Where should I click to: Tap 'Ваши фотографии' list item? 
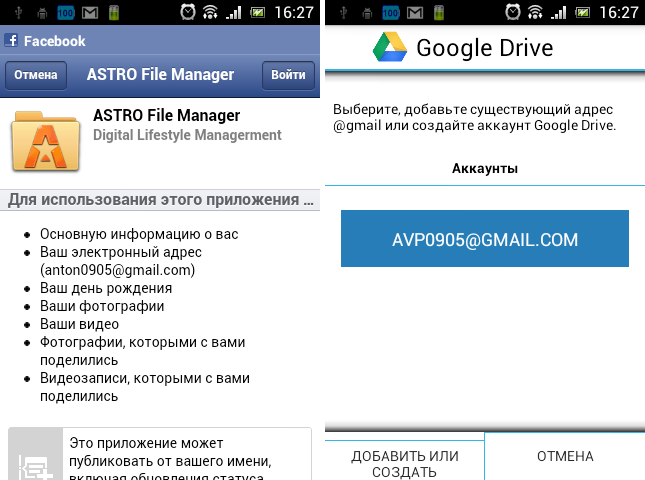pos(102,306)
